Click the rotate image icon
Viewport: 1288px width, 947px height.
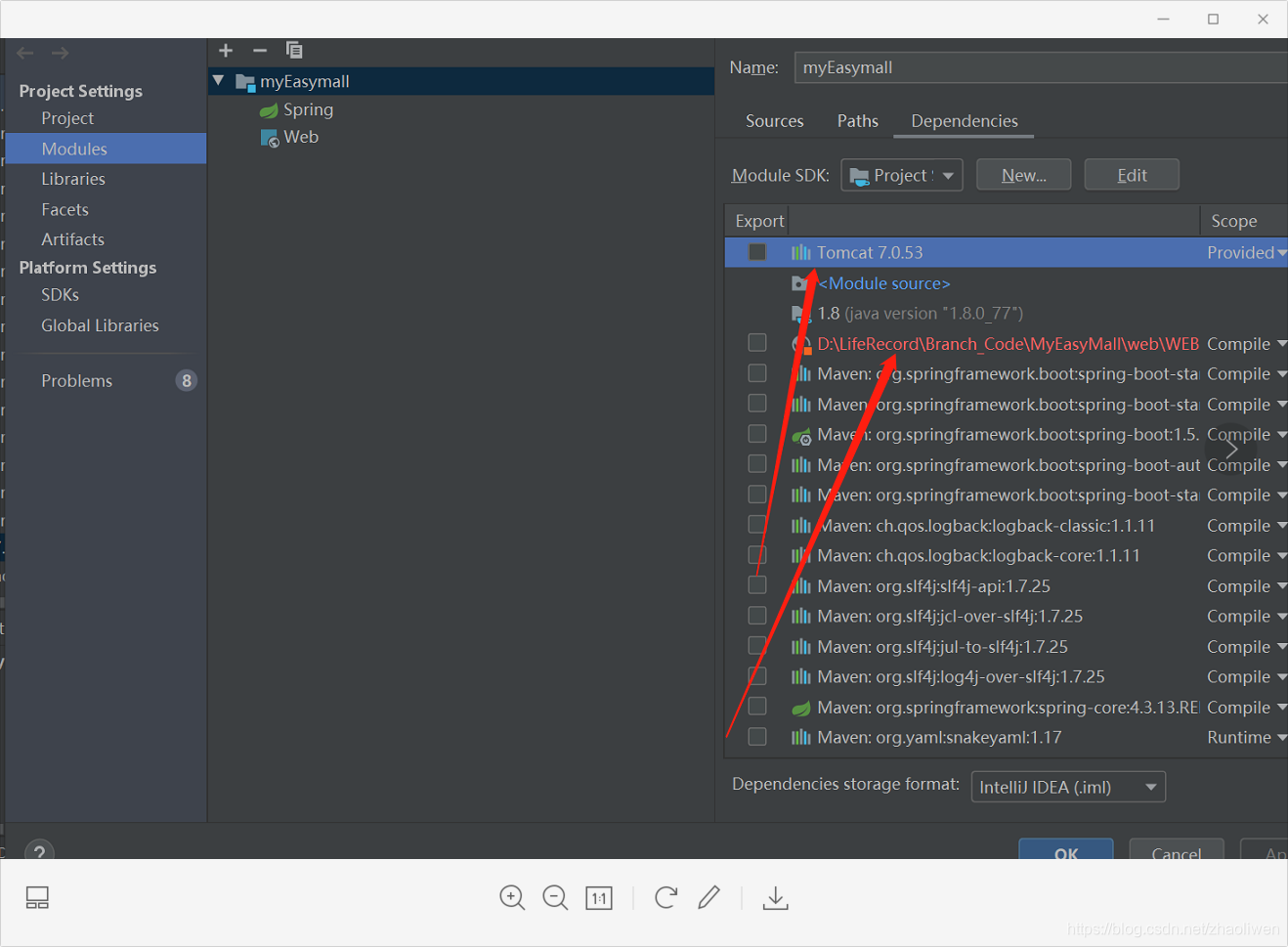[x=666, y=897]
